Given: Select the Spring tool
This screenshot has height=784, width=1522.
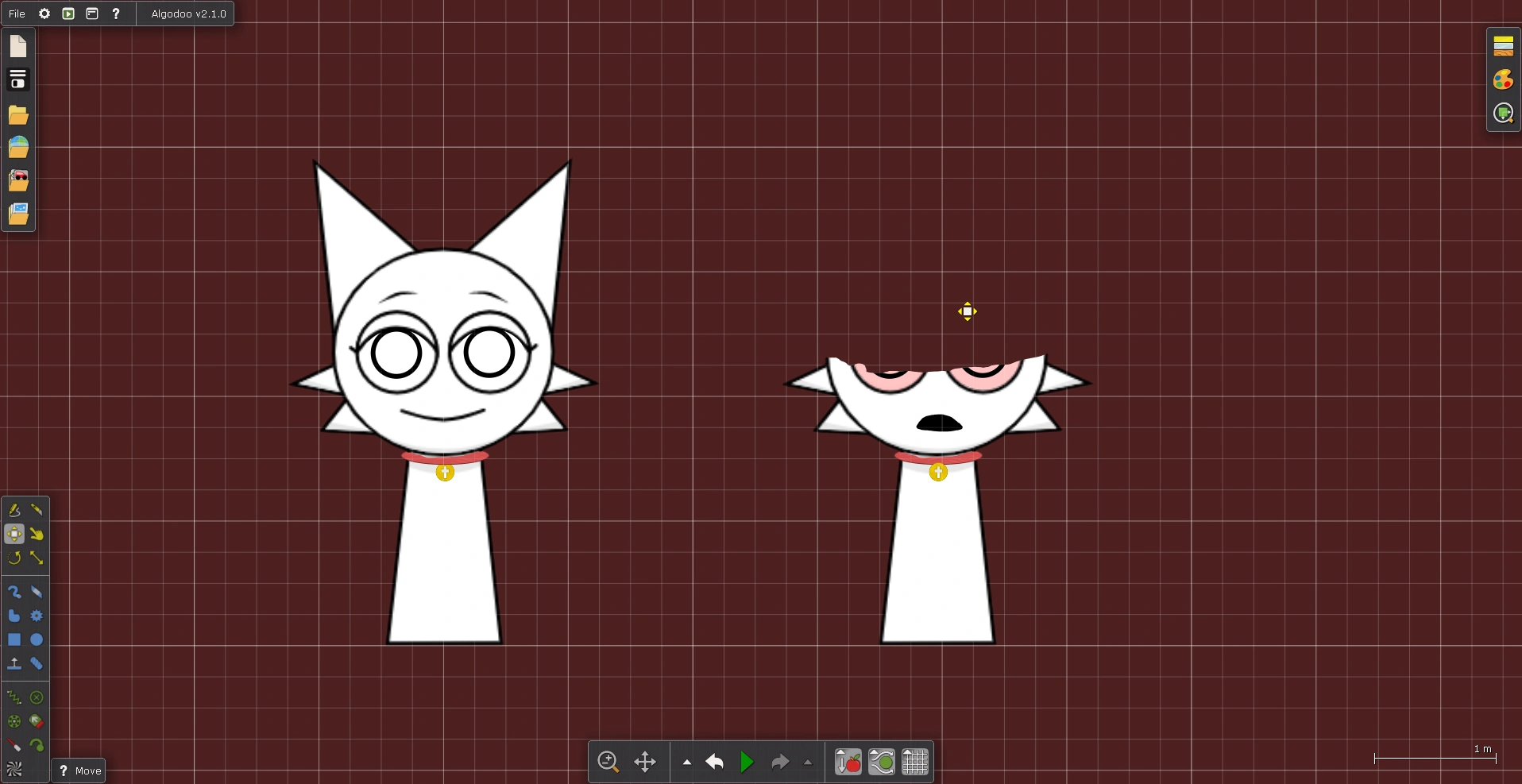Looking at the screenshot, I should [x=14, y=697].
